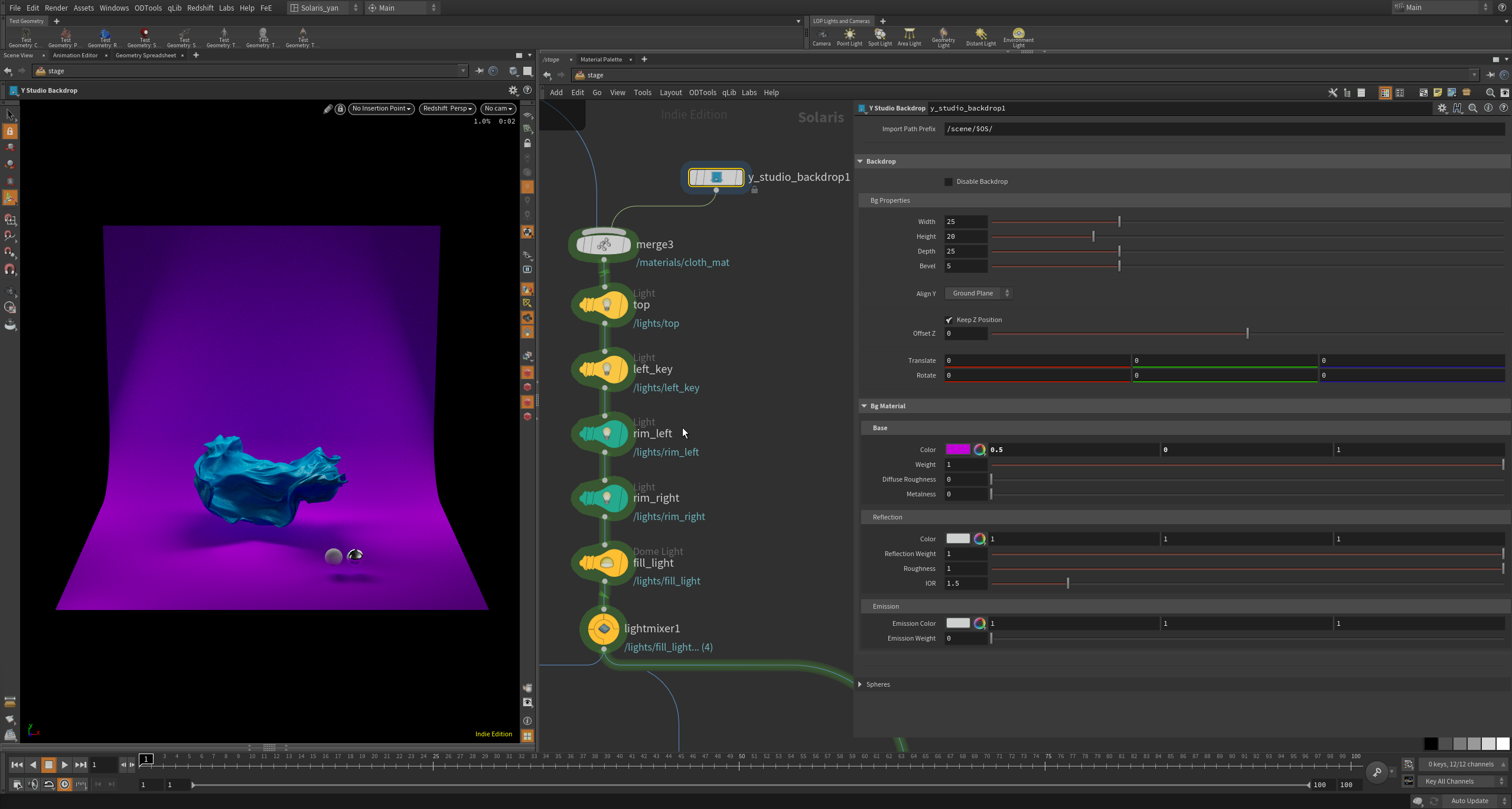Click the Key All Channels button
1512x809 pixels.
[x=1450, y=781]
